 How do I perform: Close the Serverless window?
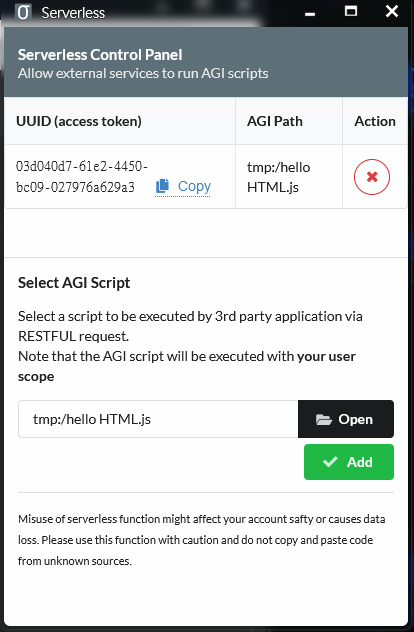click(x=392, y=12)
